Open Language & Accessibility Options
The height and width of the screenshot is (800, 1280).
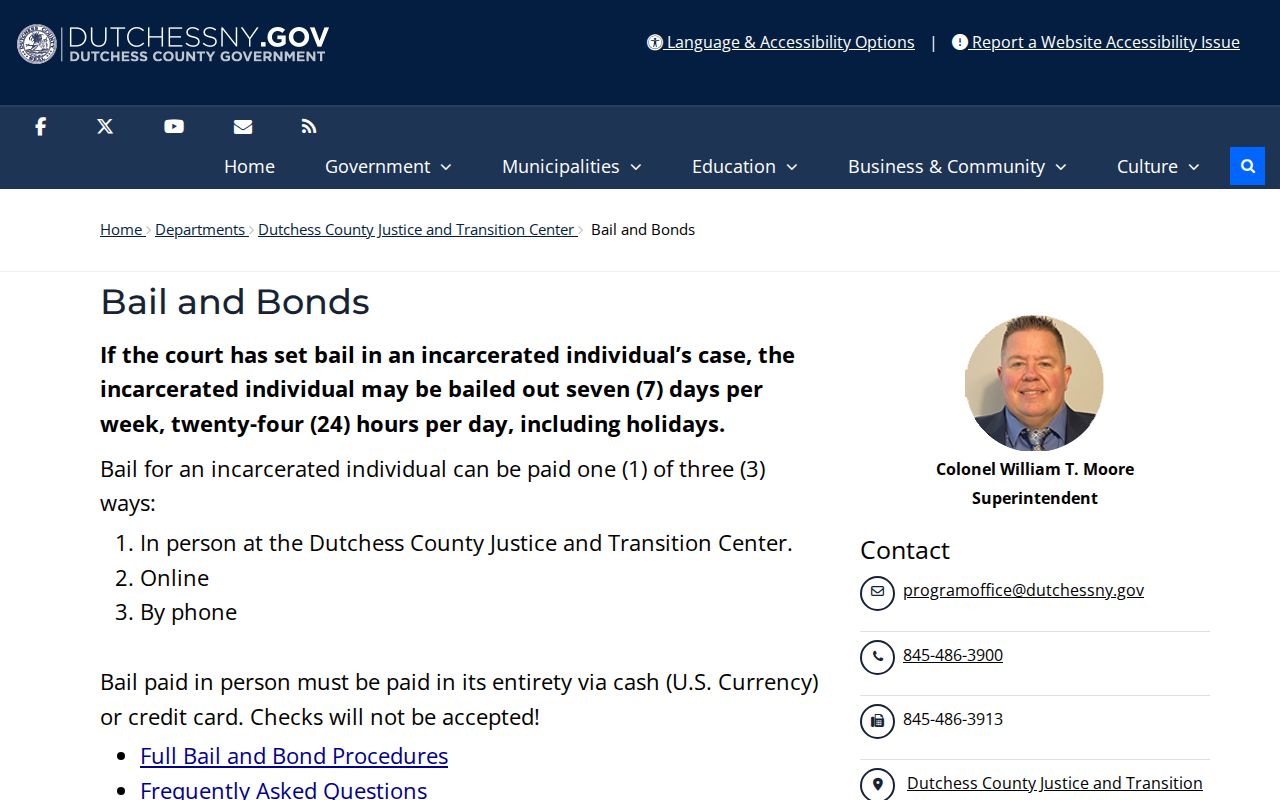[x=781, y=42]
